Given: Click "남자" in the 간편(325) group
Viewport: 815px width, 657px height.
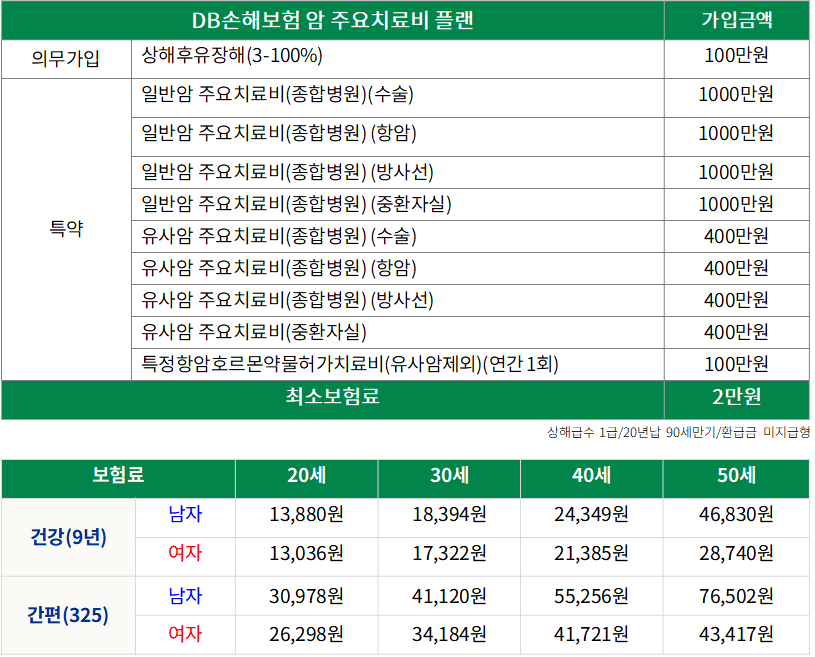Looking at the screenshot, I should click(x=185, y=596).
